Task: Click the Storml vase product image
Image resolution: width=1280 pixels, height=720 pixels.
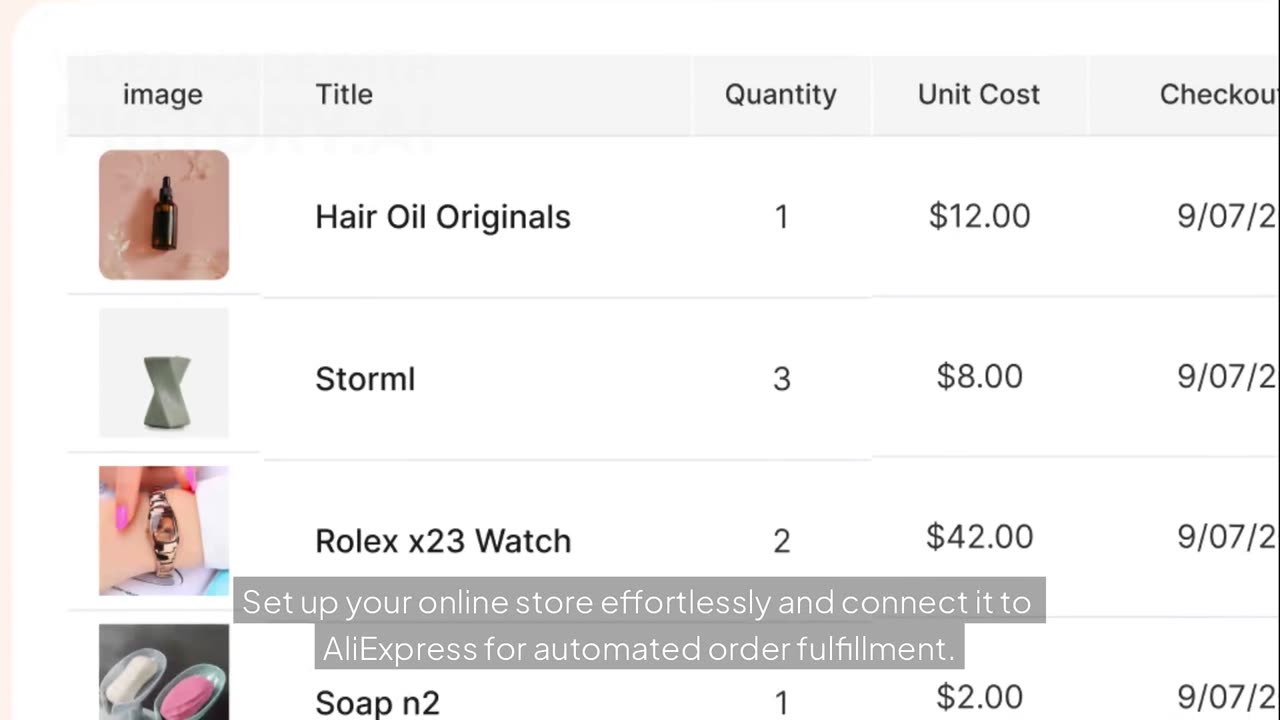Action: 164,373
